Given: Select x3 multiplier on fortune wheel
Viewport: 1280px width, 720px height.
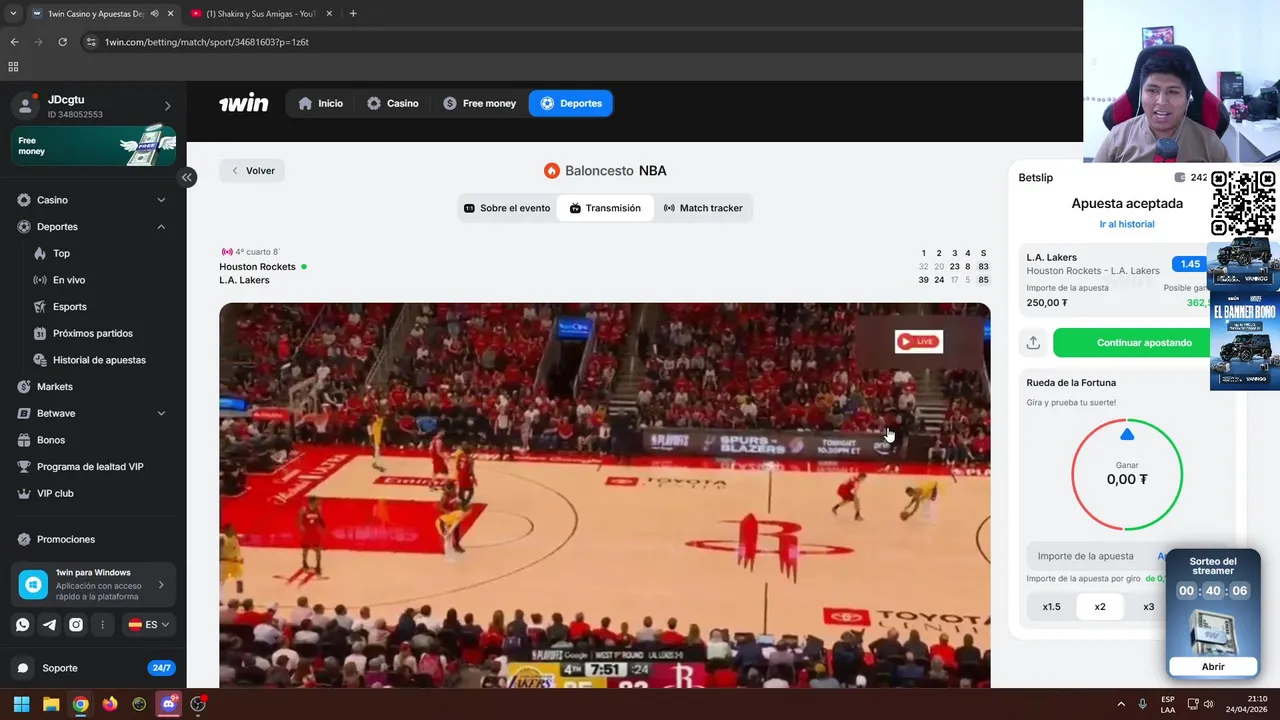Looking at the screenshot, I should tap(1148, 607).
